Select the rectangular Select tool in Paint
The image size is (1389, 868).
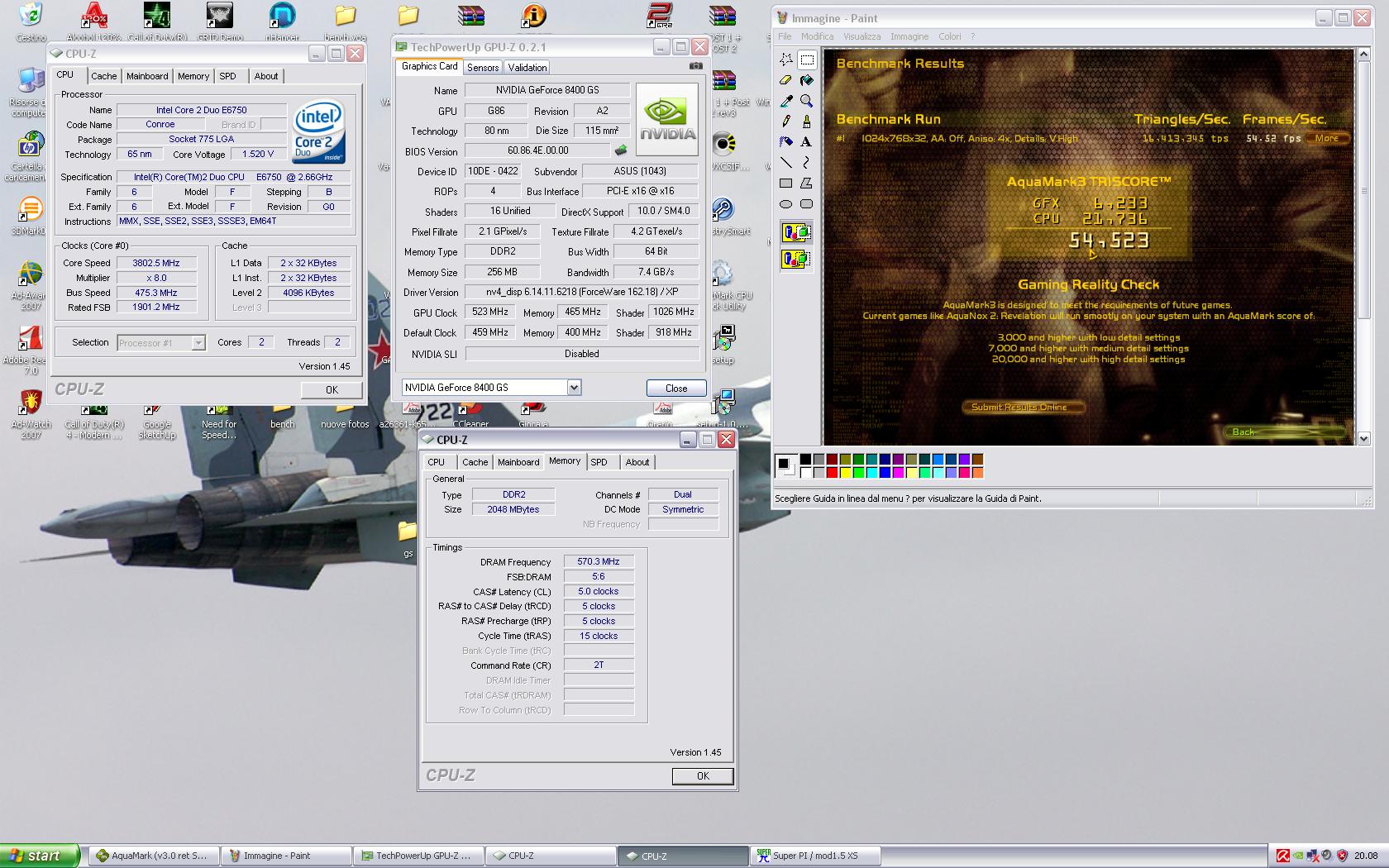coord(807,60)
